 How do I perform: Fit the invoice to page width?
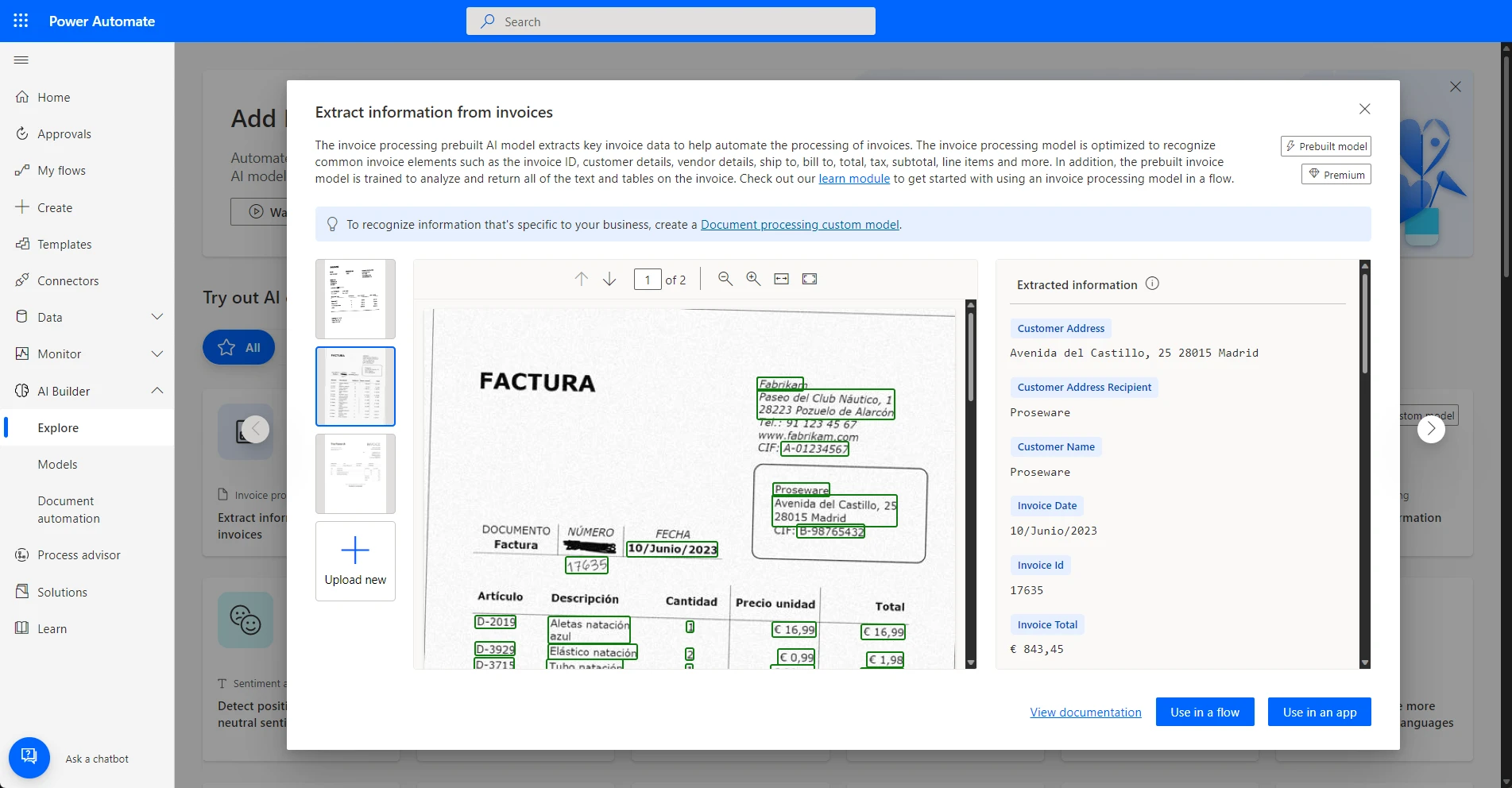[781, 279]
